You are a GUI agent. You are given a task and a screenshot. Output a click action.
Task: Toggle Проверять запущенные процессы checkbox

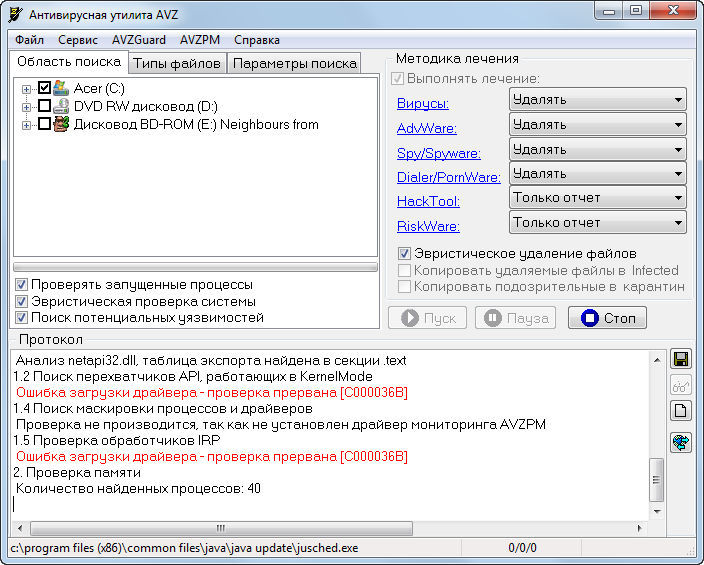pos(22,284)
